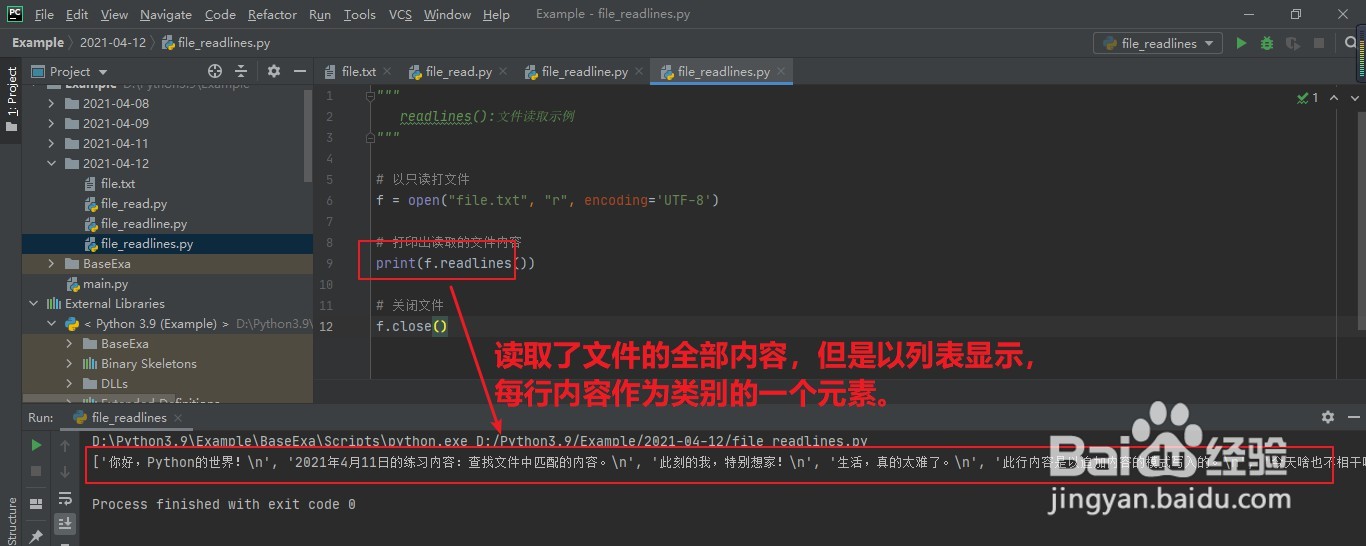Click the up arrow in Run panel toolbar
The image size is (1366, 546).
click(65, 445)
